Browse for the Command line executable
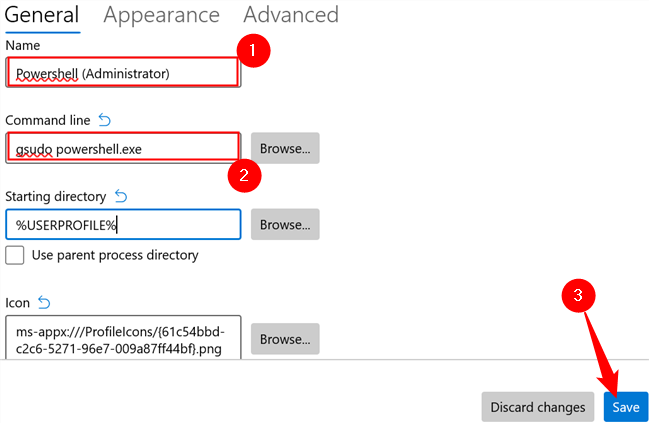 click(285, 148)
